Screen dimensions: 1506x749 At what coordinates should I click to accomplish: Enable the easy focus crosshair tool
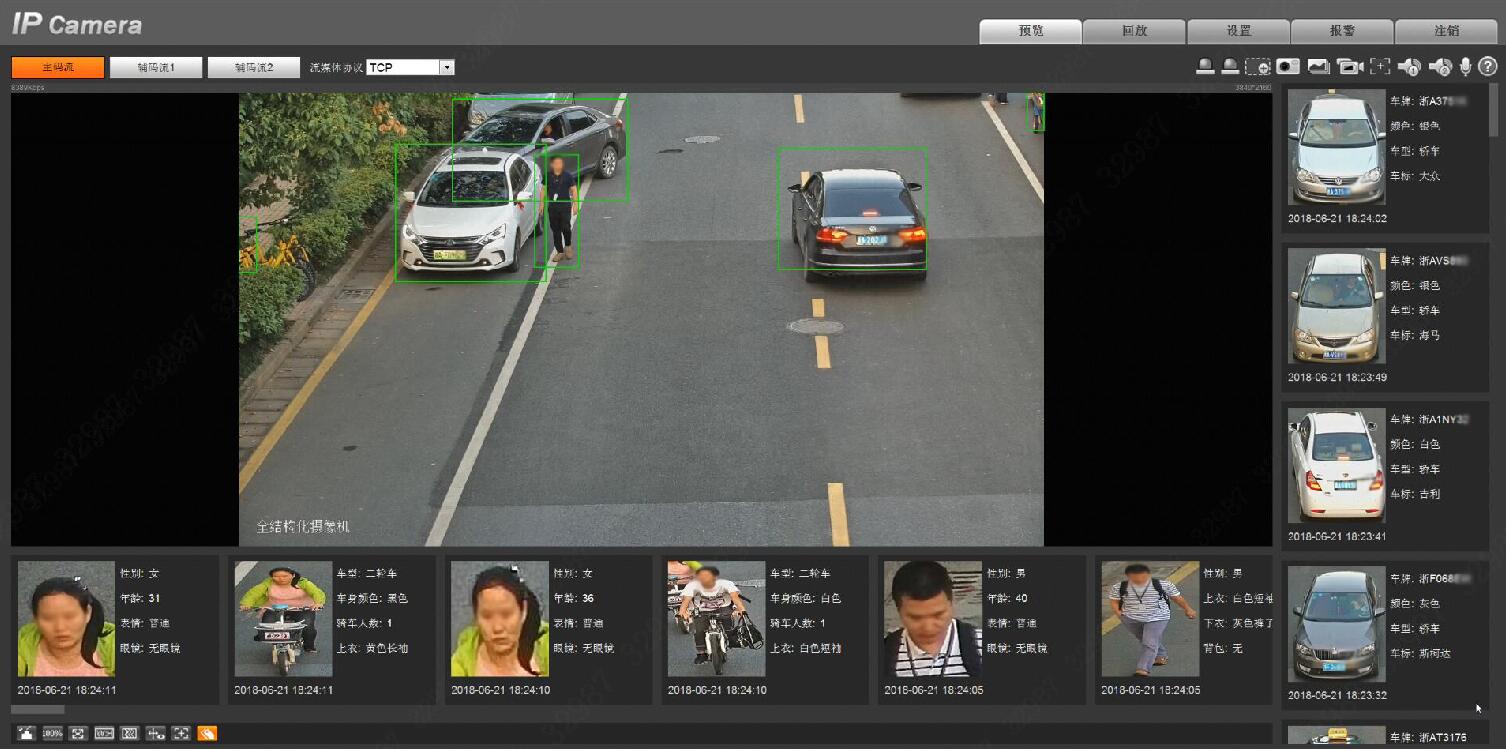click(1380, 67)
